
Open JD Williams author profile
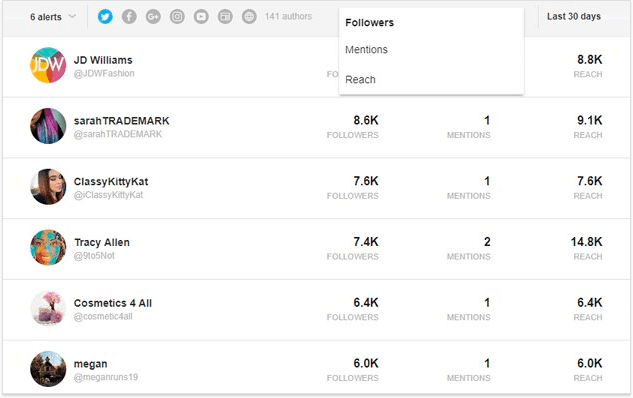pos(103,60)
